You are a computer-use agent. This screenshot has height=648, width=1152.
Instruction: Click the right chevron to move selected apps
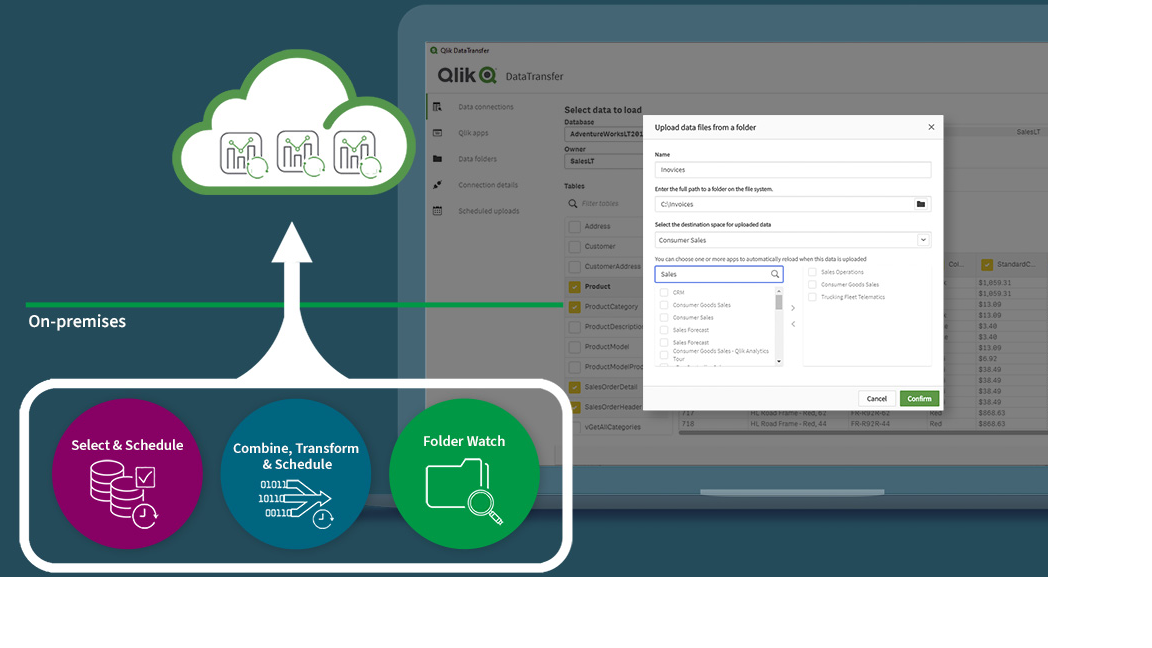(x=793, y=307)
